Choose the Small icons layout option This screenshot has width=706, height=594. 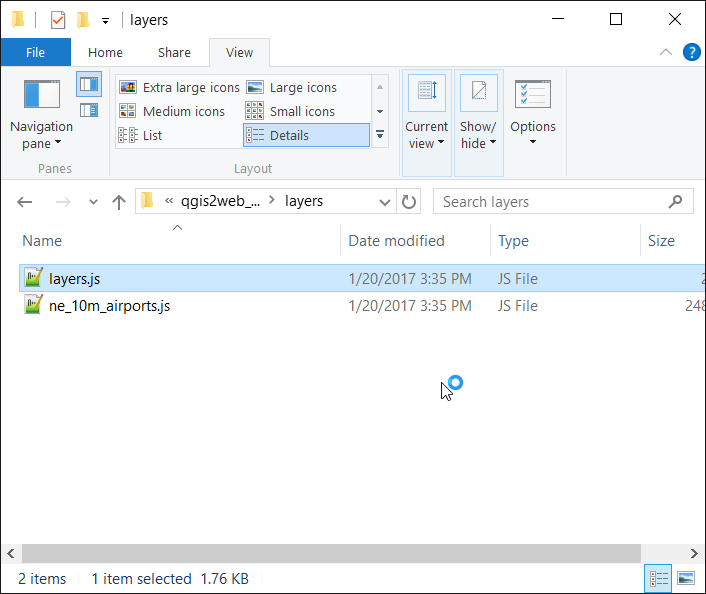(301, 112)
